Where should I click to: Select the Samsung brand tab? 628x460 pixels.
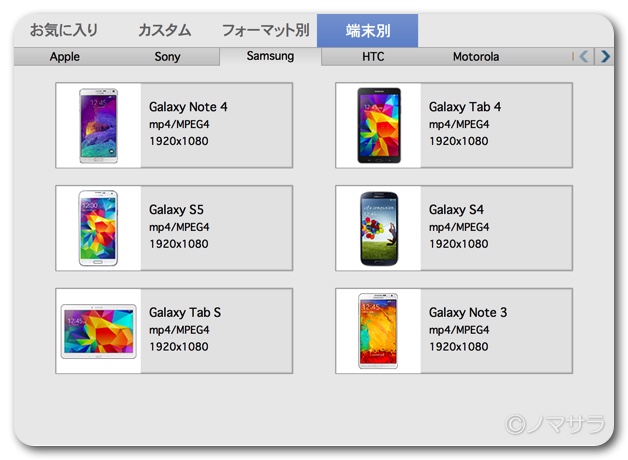click(270, 56)
